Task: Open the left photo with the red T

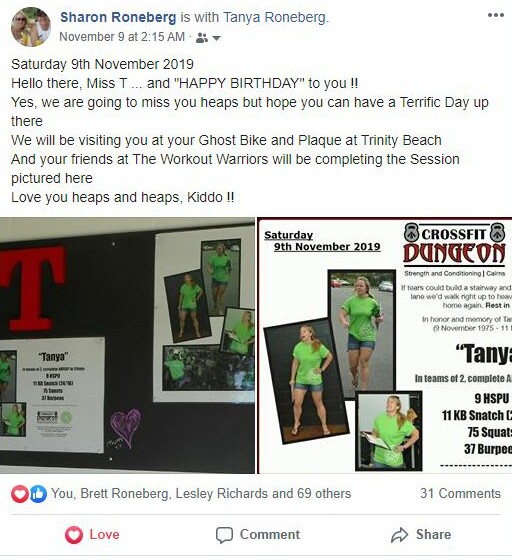Action: 127,345
